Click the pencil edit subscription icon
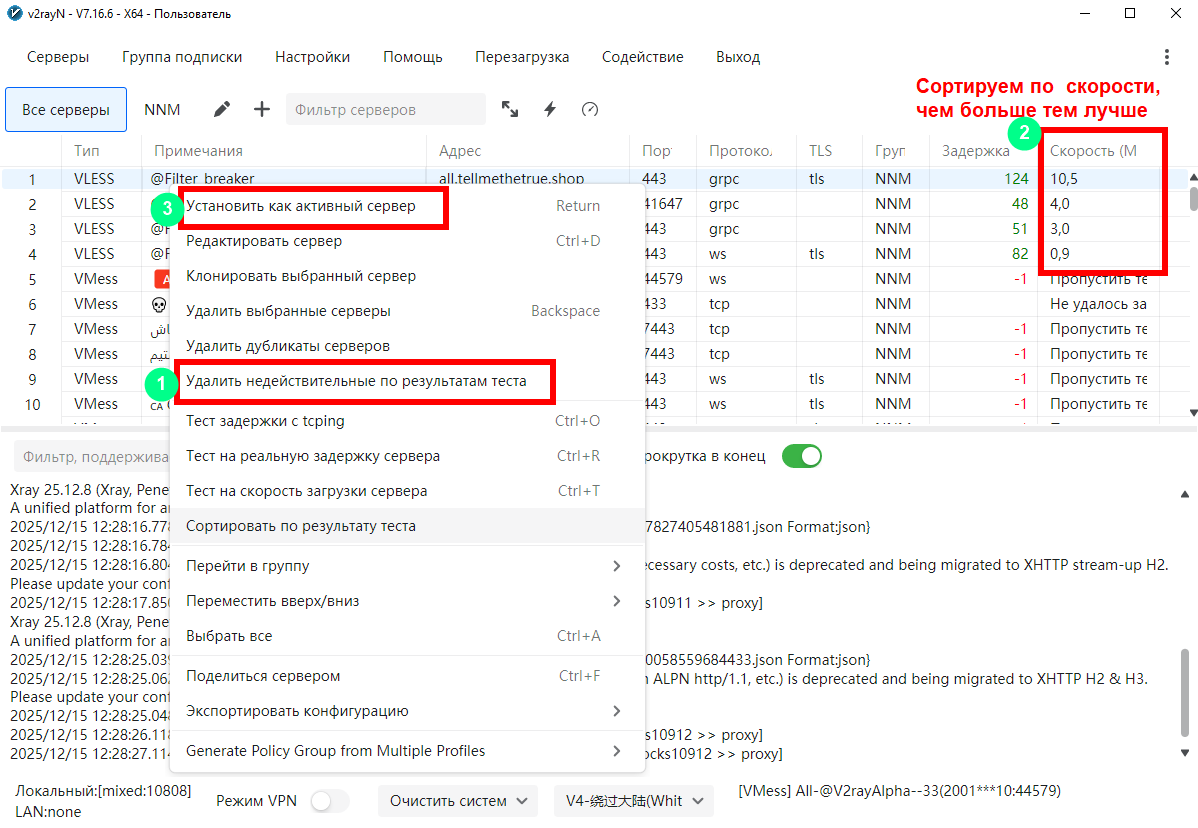Screen dimensions: 1198x828 (222, 109)
